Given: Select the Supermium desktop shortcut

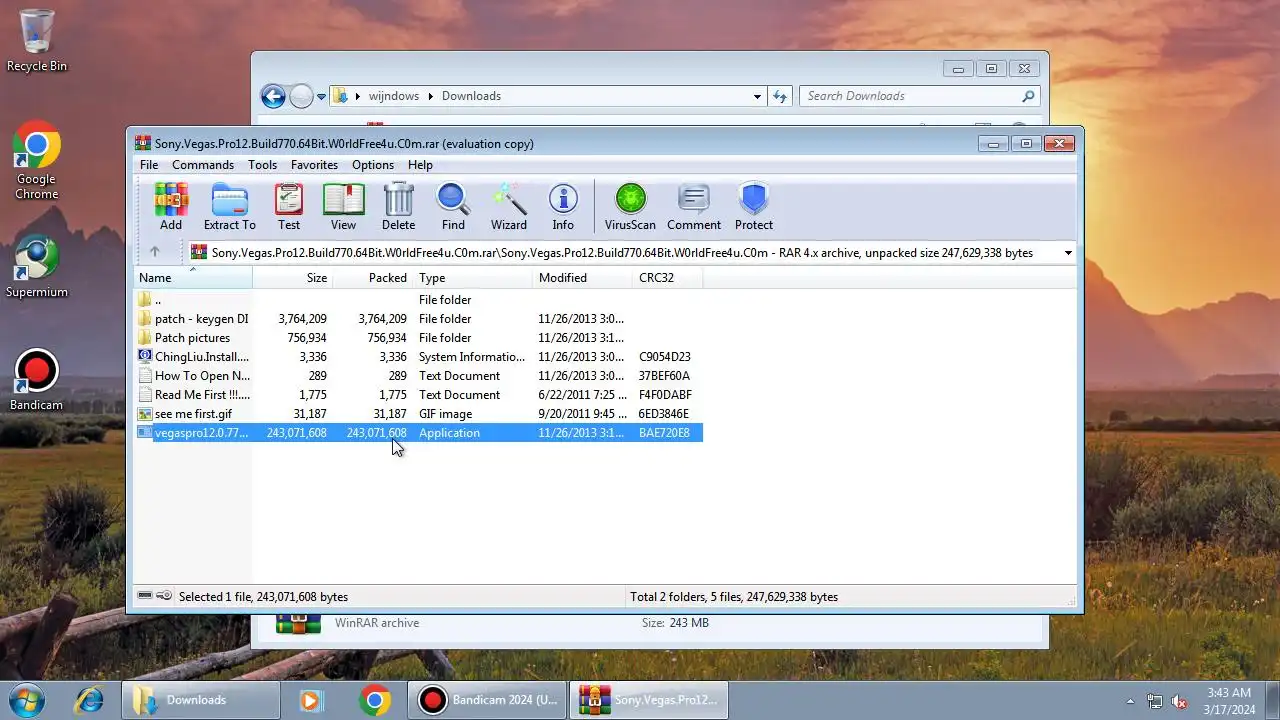Looking at the screenshot, I should click(x=37, y=267).
